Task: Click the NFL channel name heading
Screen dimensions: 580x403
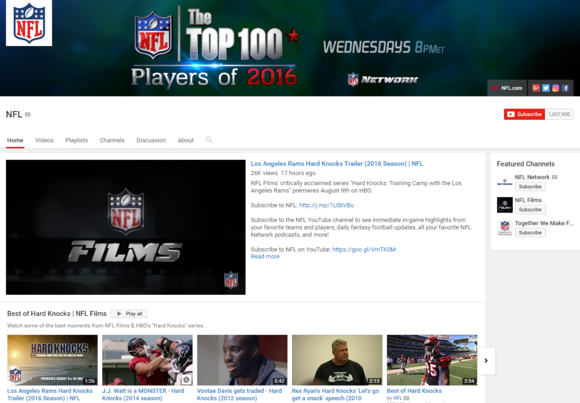Action: coord(14,114)
